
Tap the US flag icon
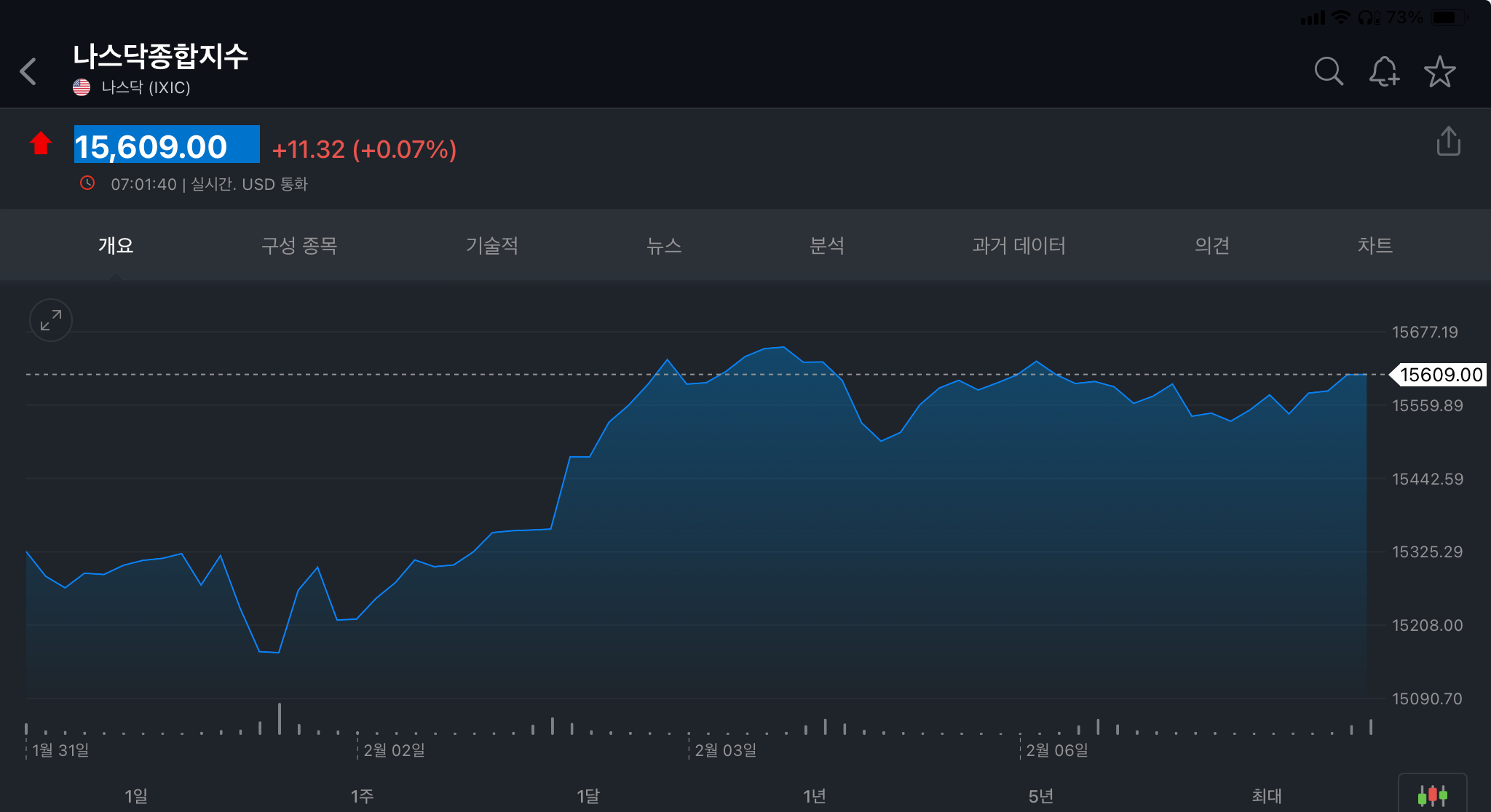(x=82, y=87)
